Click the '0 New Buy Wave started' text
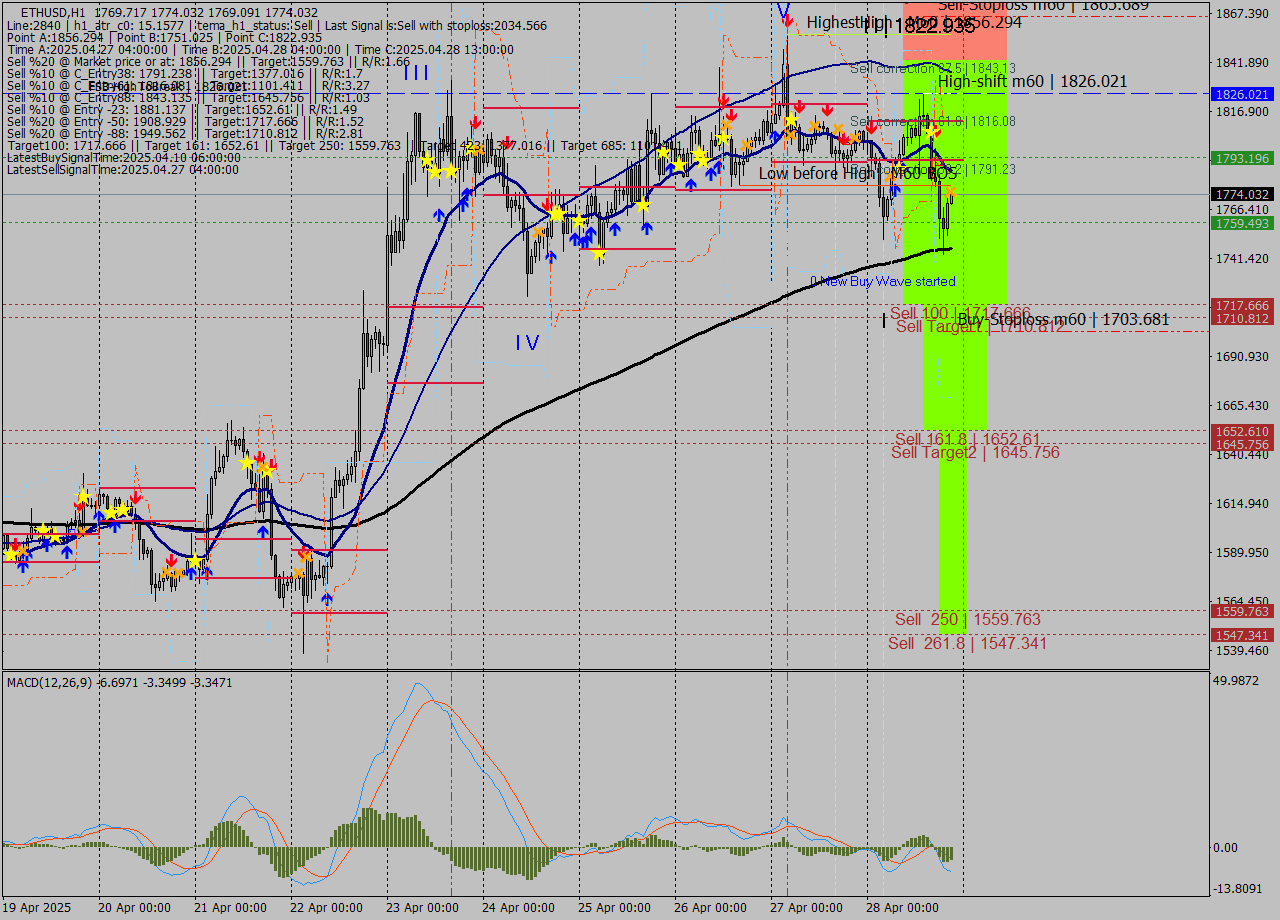The image size is (1280, 920). coord(882,281)
